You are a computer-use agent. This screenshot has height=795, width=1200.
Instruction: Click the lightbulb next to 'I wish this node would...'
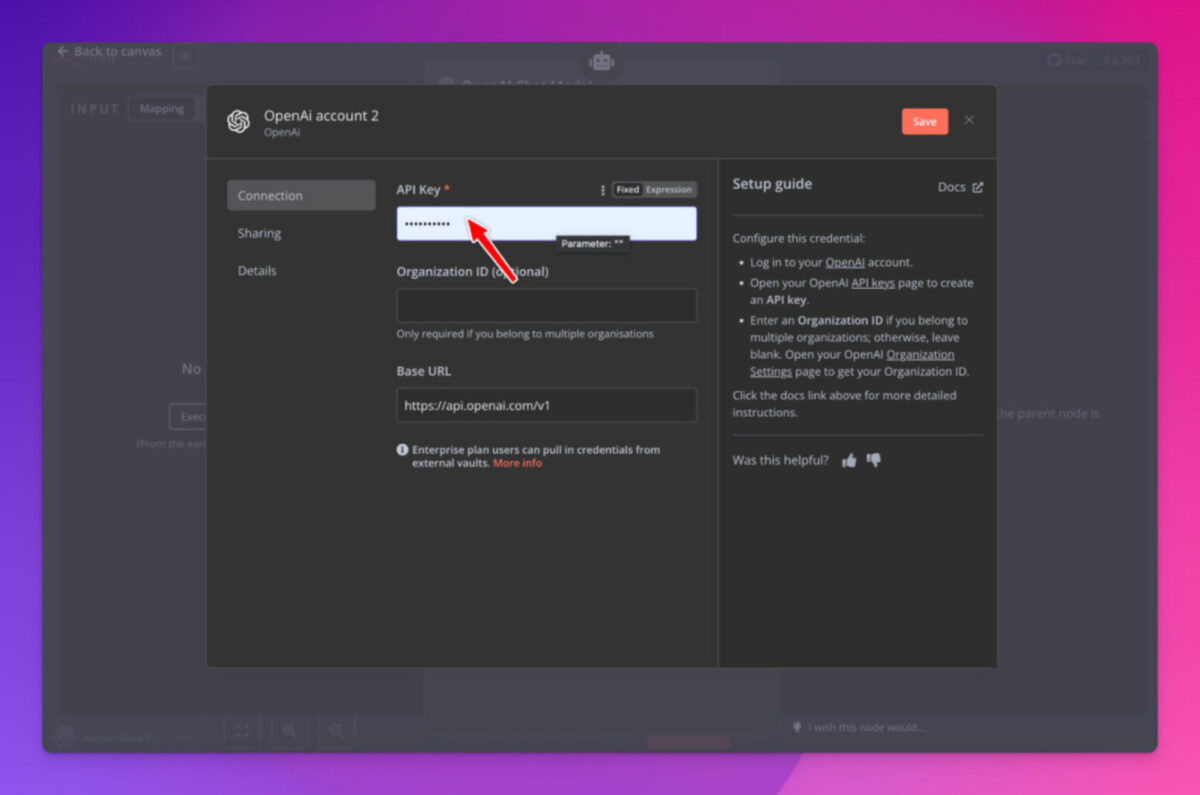[797, 727]
